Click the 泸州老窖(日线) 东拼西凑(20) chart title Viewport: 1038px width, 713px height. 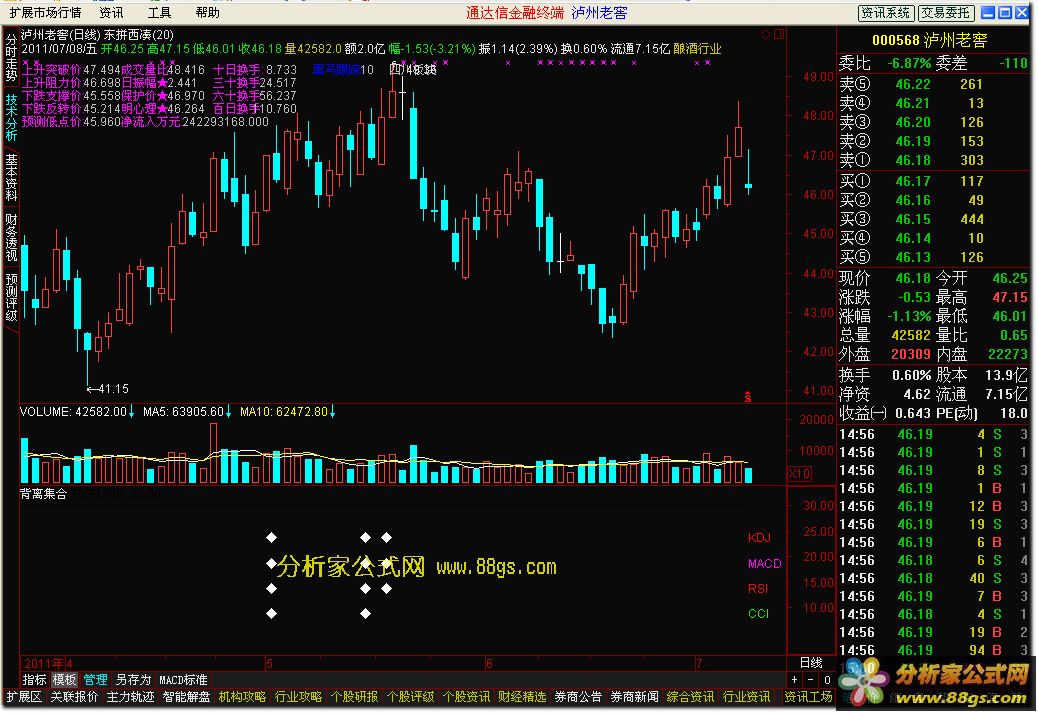coord(97,34)
